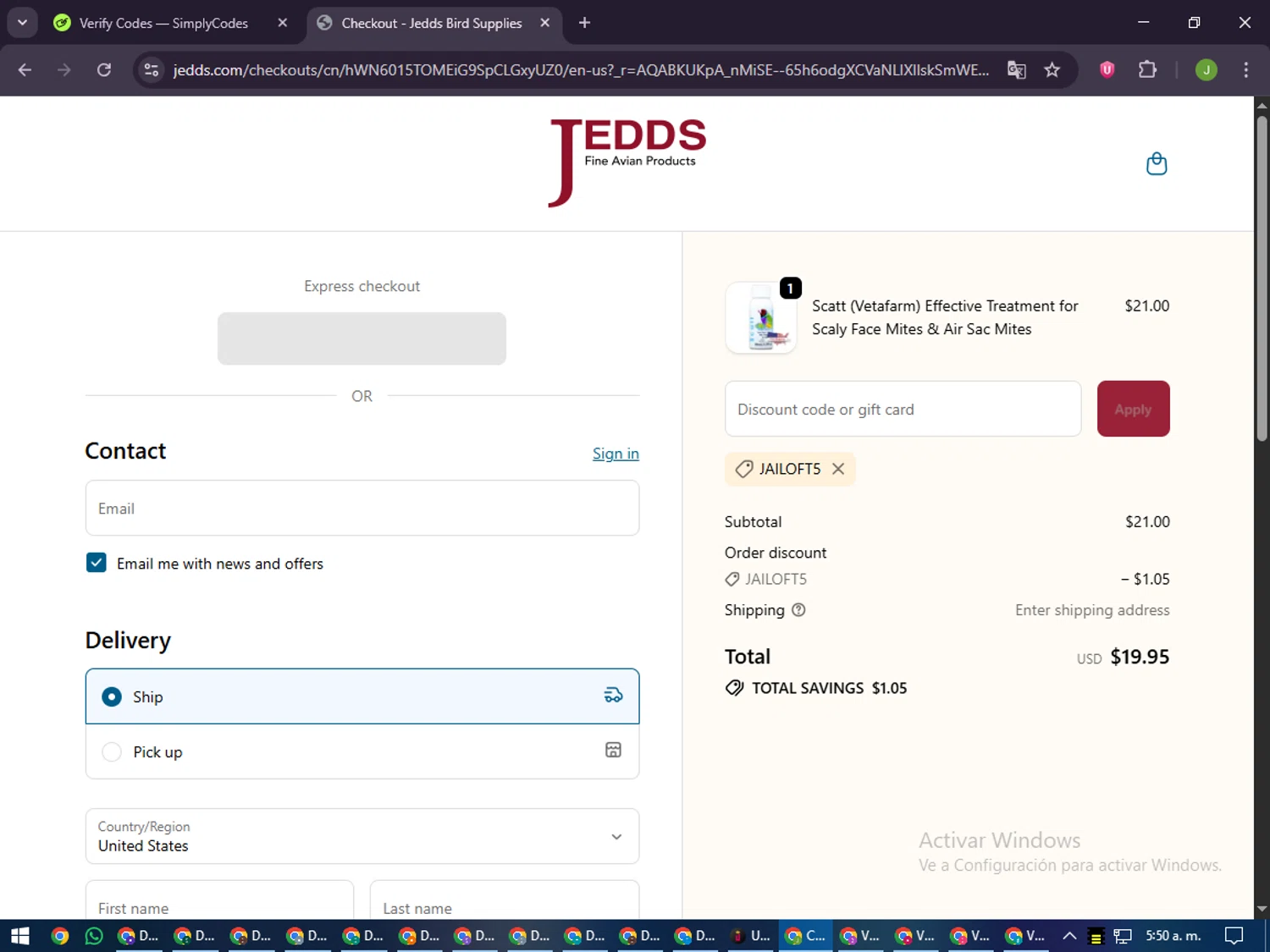Click the Order discount label

coord(776,553)
